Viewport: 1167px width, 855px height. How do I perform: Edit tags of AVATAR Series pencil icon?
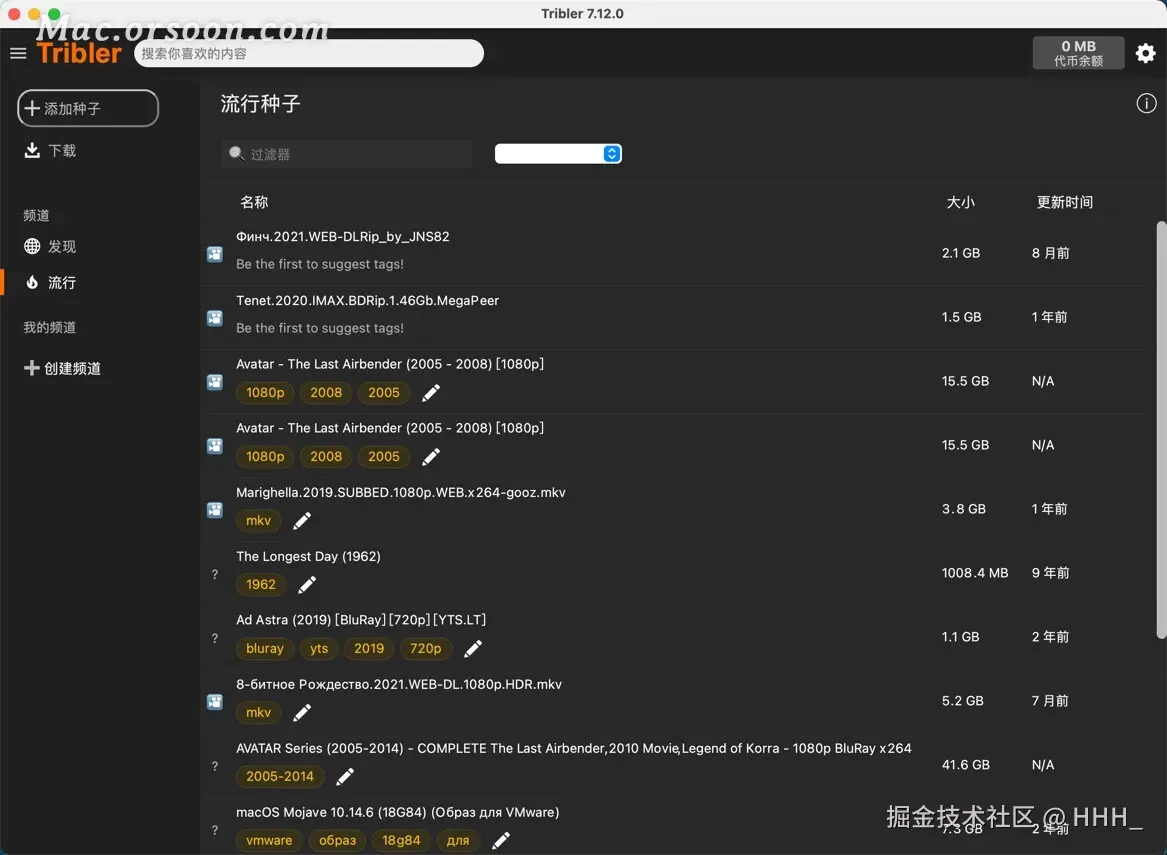[345, 777]
